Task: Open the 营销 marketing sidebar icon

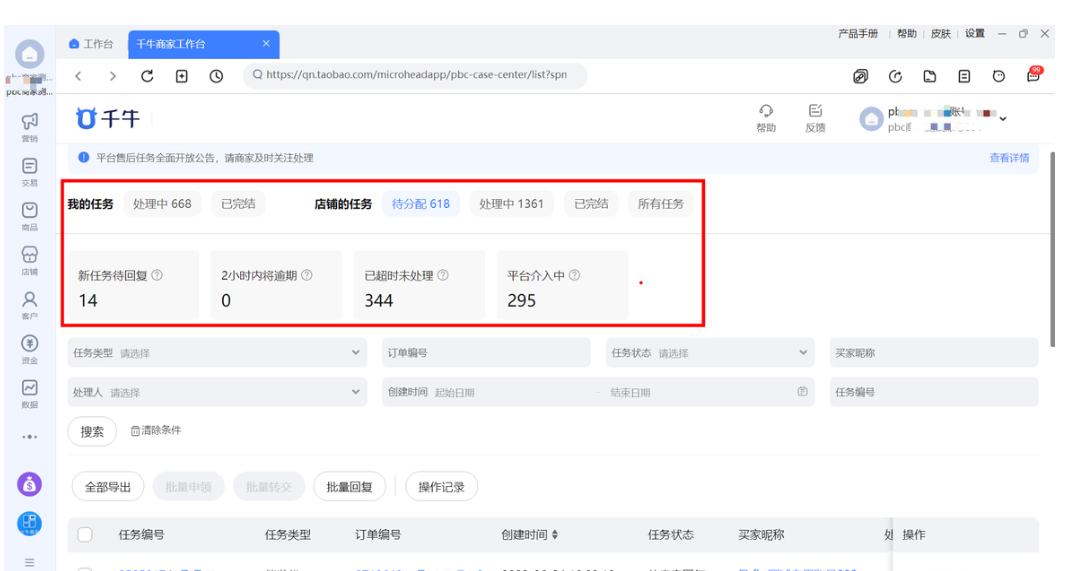Action: [29, 124]
